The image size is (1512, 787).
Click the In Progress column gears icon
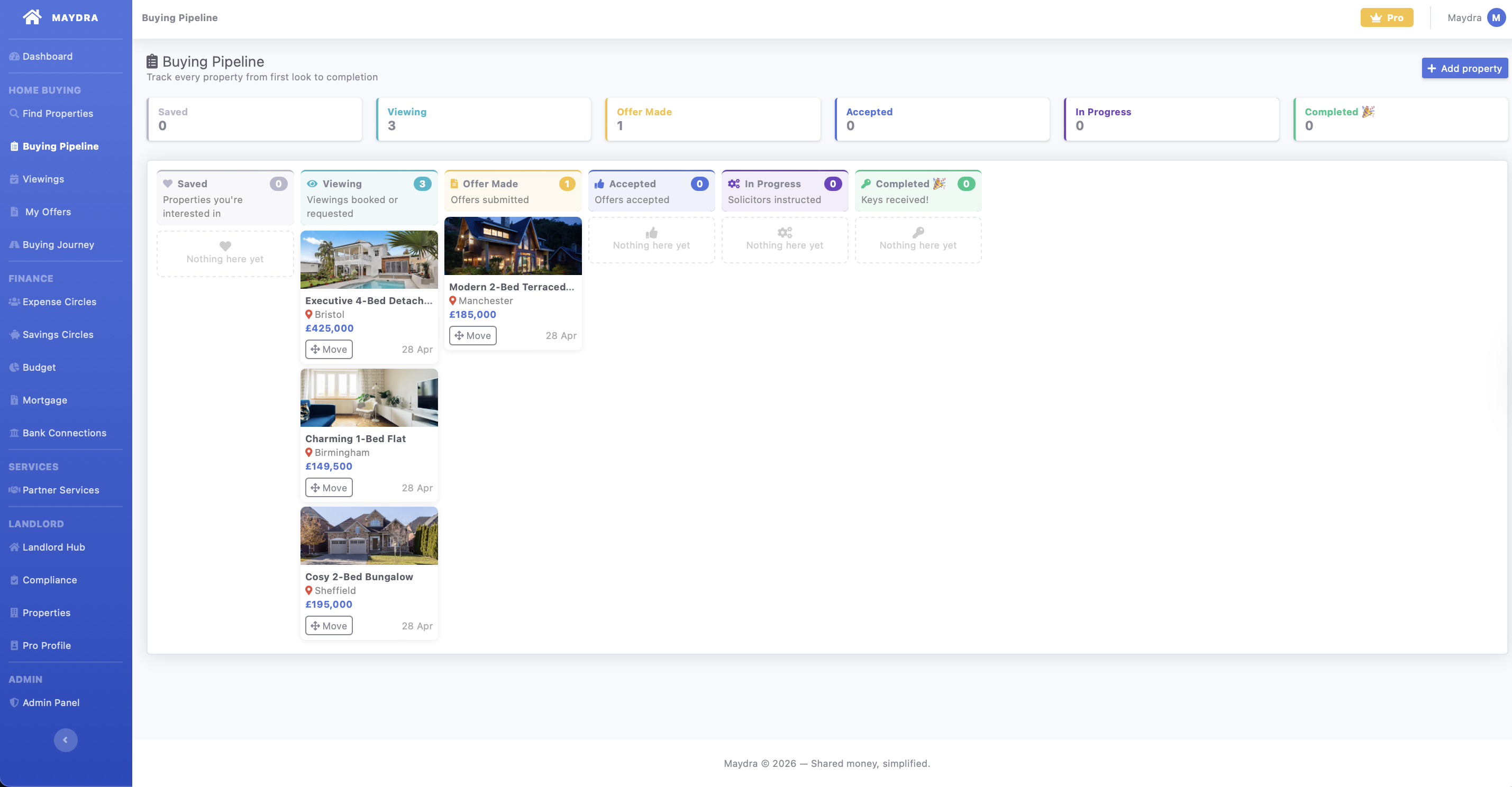[x=734, y=184]
